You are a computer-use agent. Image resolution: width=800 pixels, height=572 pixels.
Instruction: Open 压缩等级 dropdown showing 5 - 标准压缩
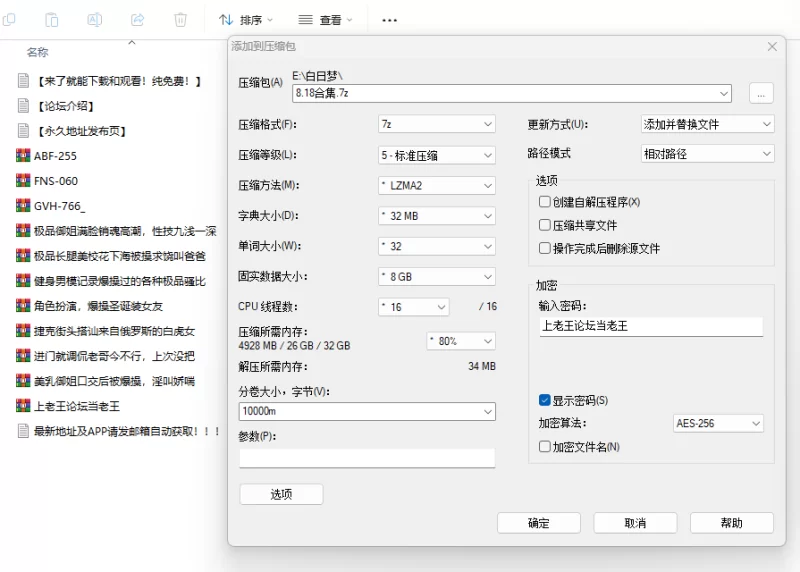coord(437,155)
